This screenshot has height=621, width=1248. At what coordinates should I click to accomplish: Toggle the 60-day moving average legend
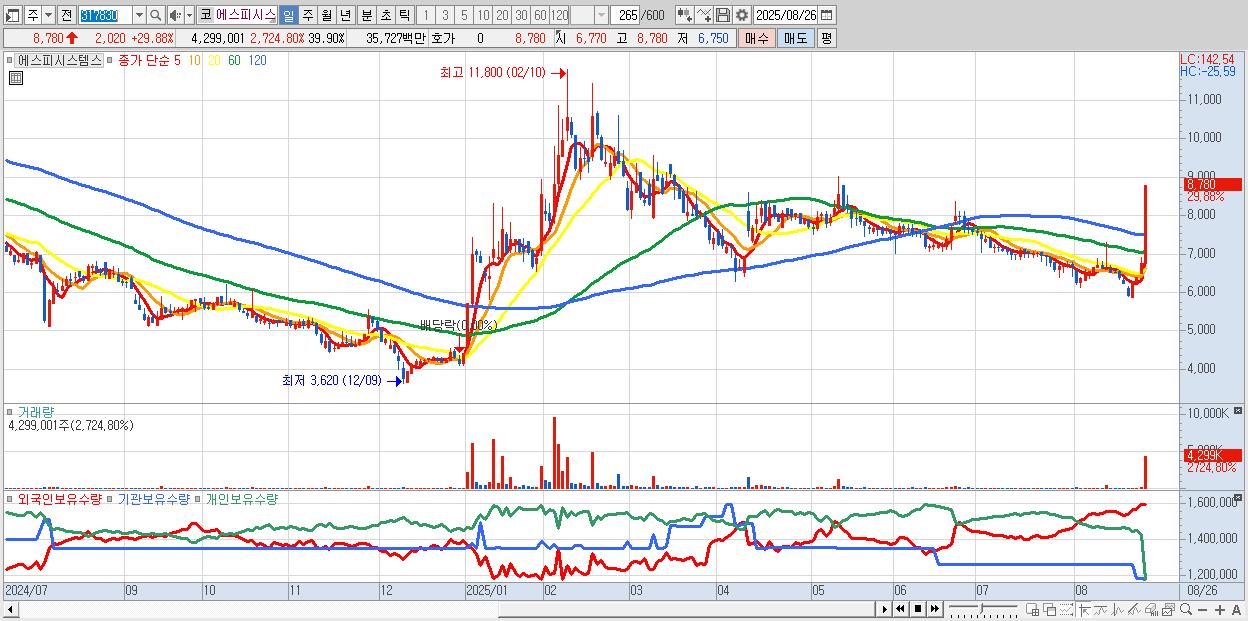tap(234, 61)
